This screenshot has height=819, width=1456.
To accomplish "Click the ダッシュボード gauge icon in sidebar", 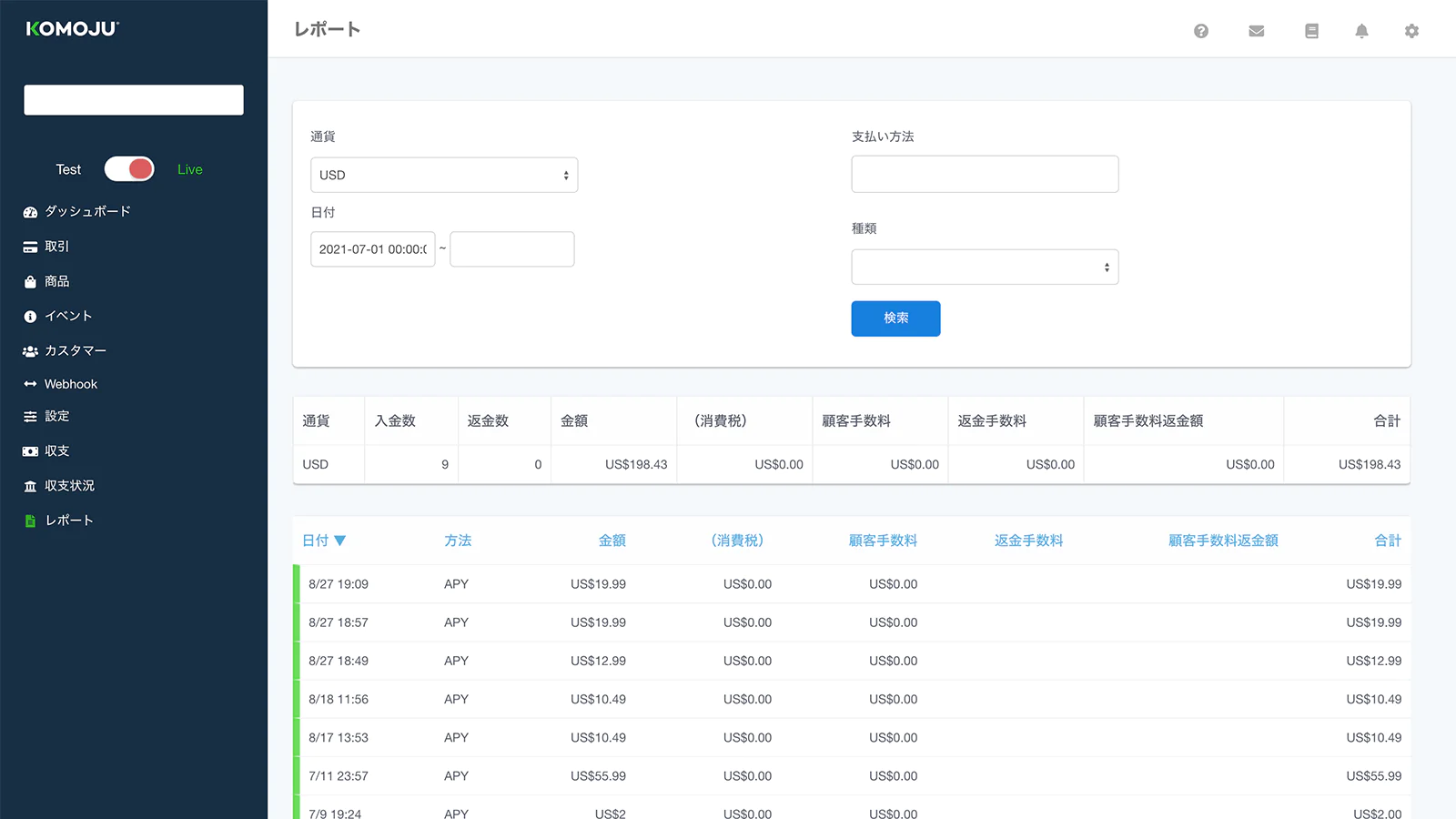I will [x=30, y=212].
